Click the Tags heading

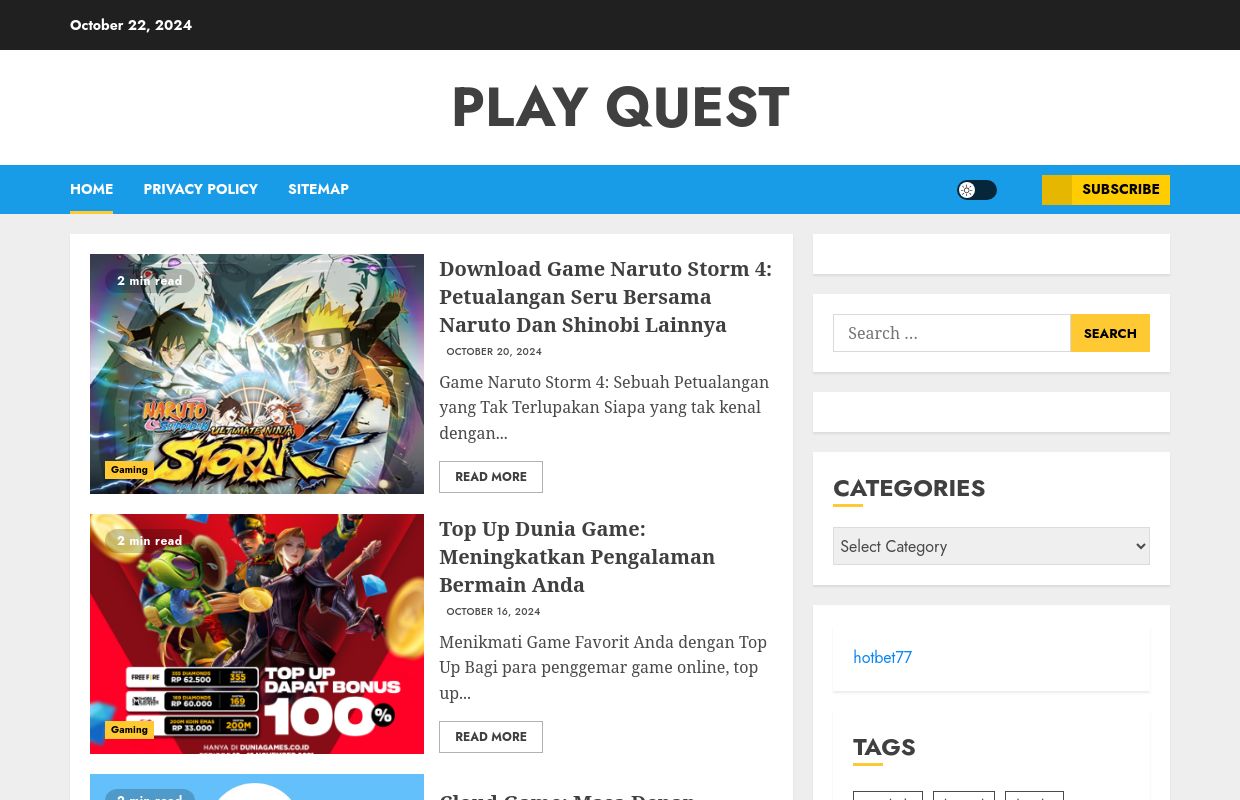884,747
